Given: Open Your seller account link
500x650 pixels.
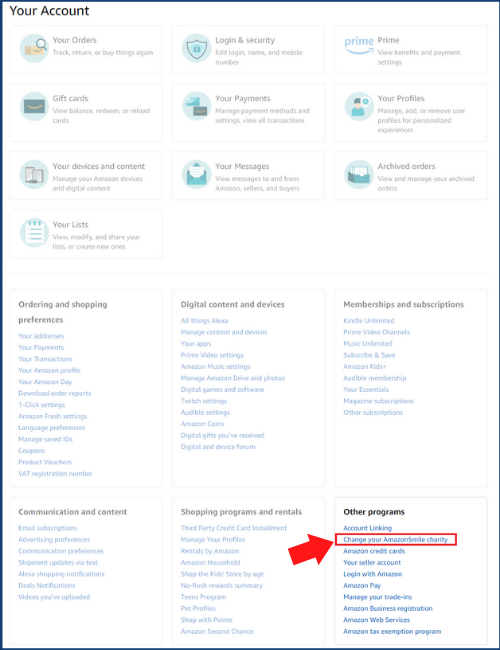Looking at the screenshot, I should click(372, 563).
